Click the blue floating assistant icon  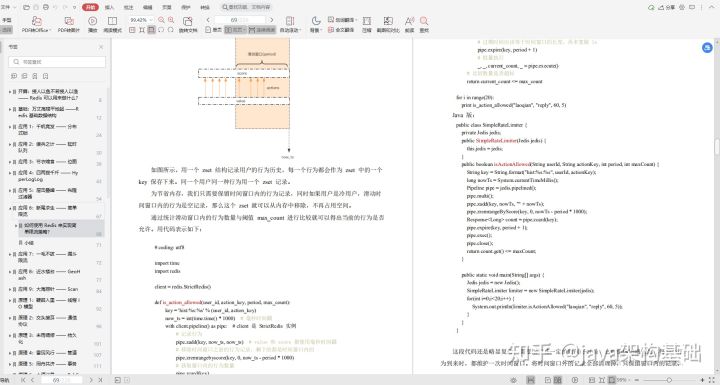pyautogui.click(x=707, y=47)
